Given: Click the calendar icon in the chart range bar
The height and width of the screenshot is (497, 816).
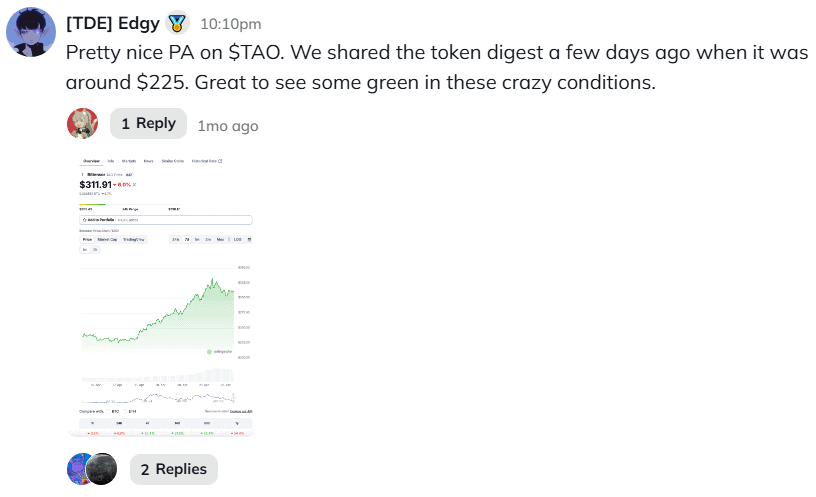Looking at the screenshot, I should pos(249,239).
